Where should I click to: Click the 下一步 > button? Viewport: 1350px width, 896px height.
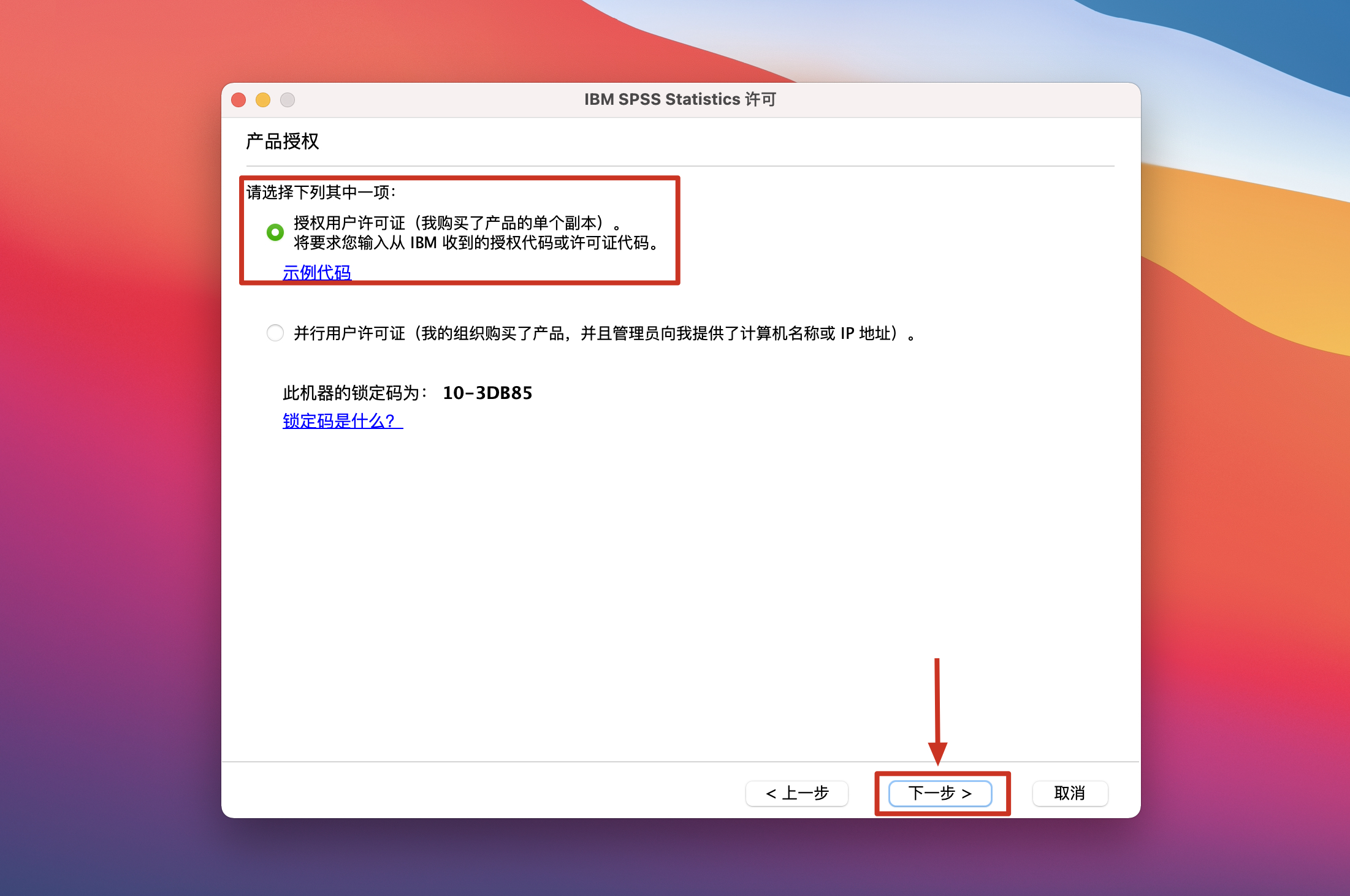click(940, 793)
